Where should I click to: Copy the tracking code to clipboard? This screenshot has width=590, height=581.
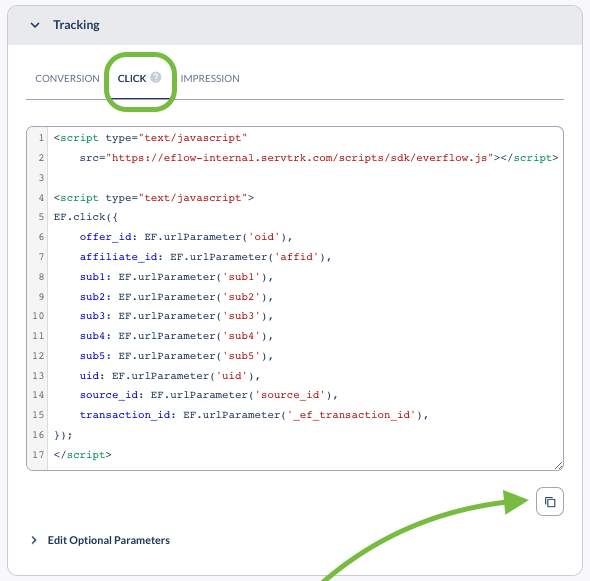point(549,502)
